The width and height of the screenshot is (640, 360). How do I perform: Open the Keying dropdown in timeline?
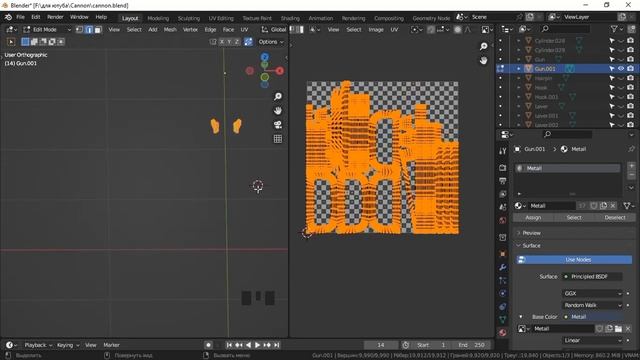68,345
